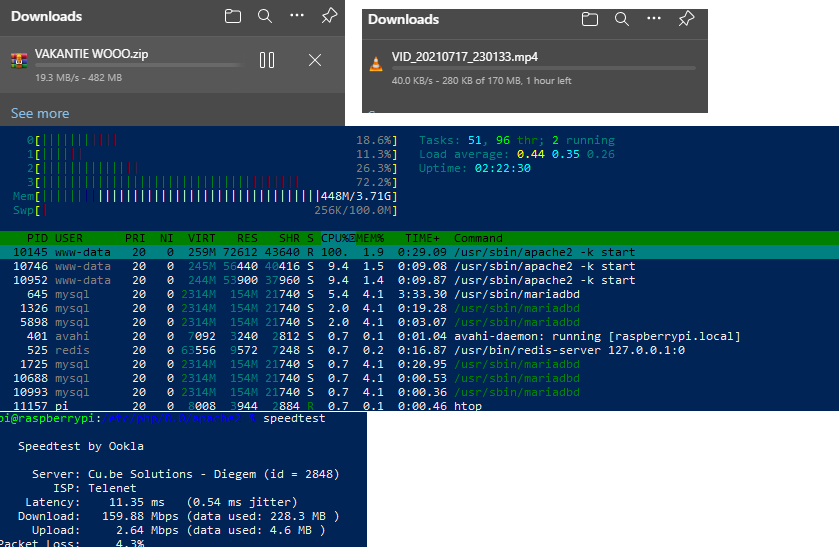This screenshot has width=839, height=547.
Task: Select mariadbd process row with PID 645
Action: click(x=420, y=294)
